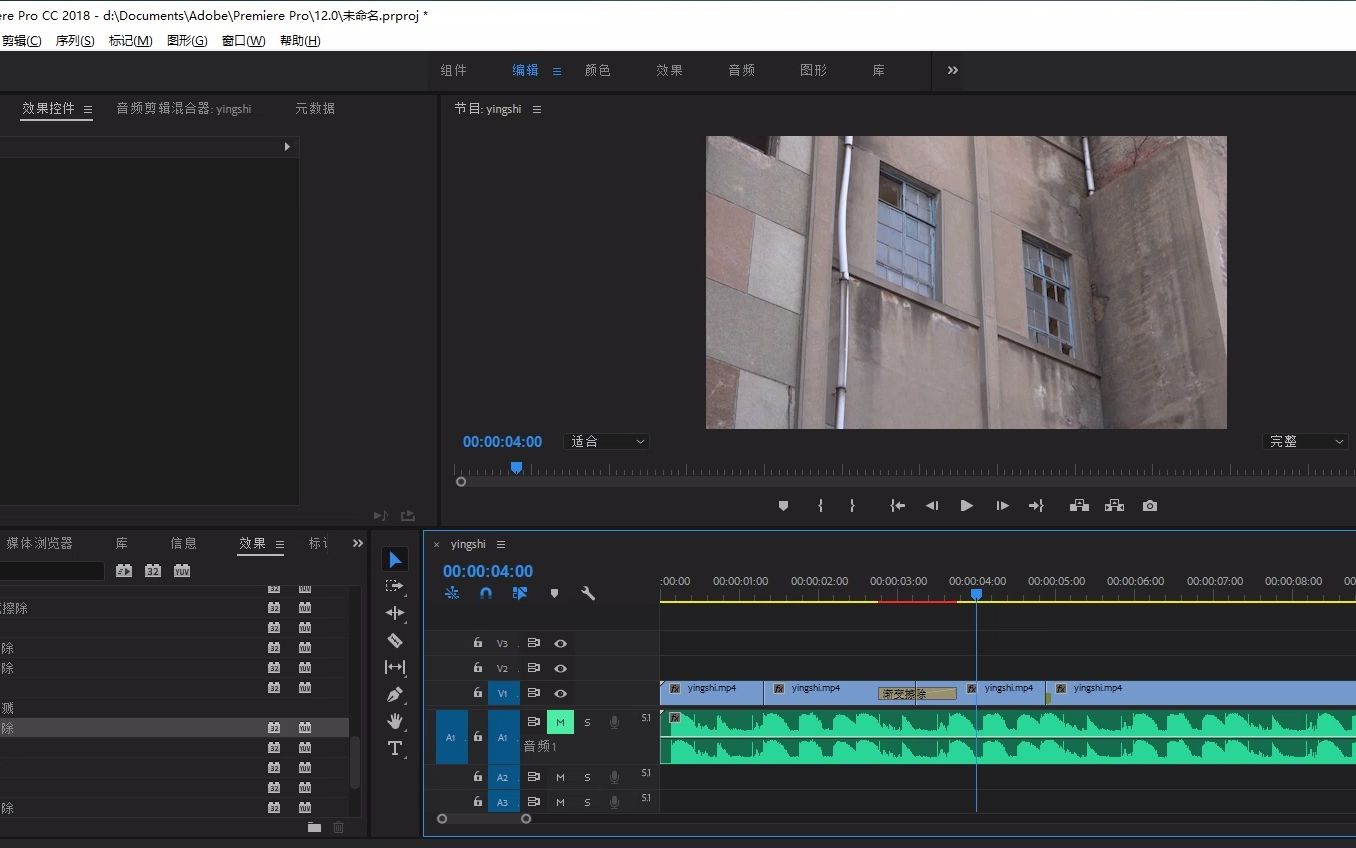The height and width of the screenshot is (848, 1356).
Task: Click the 元数据 tab
Action: pyautogui.click(x=315, y=108)
